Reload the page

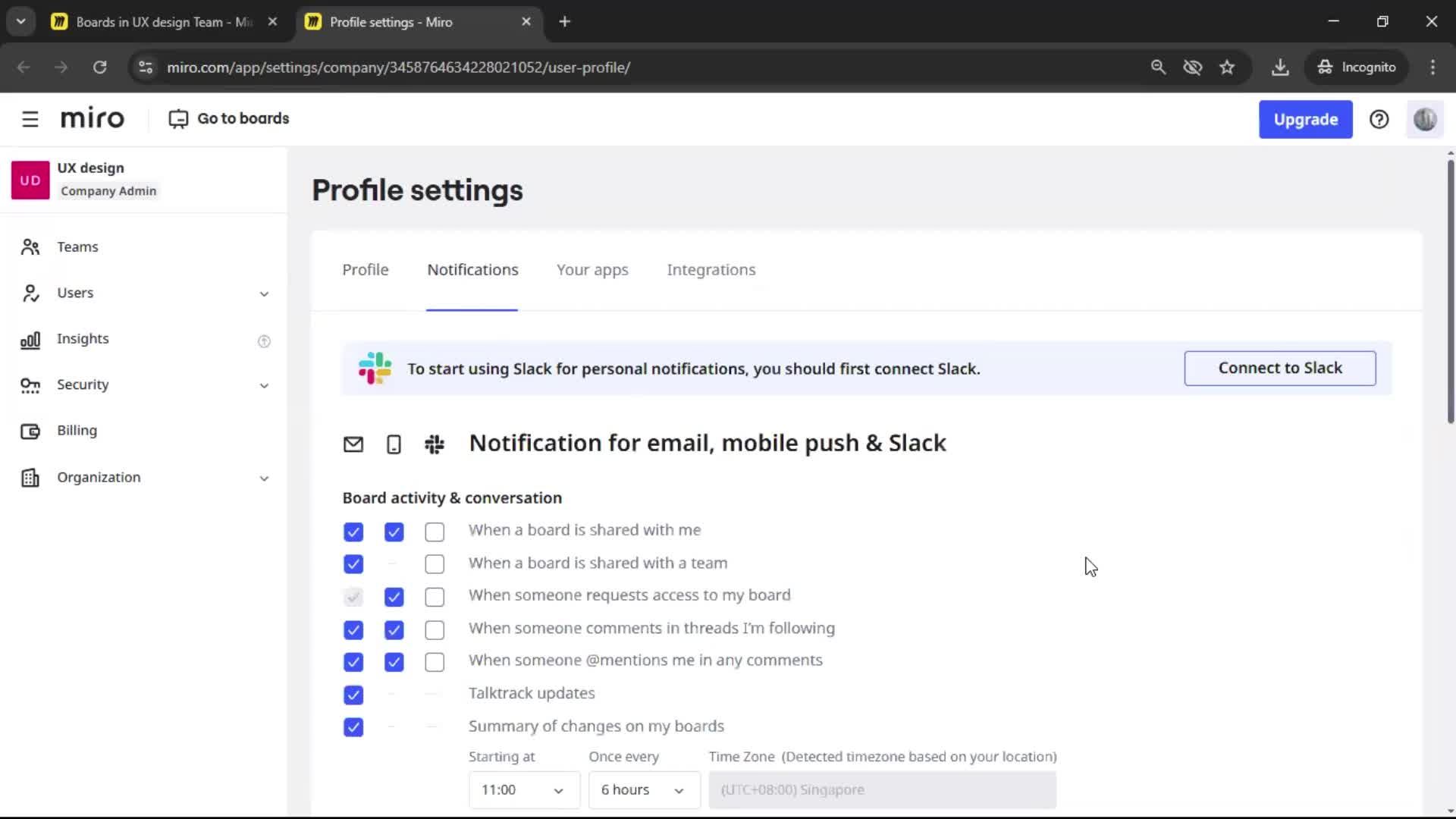(100, 67)
